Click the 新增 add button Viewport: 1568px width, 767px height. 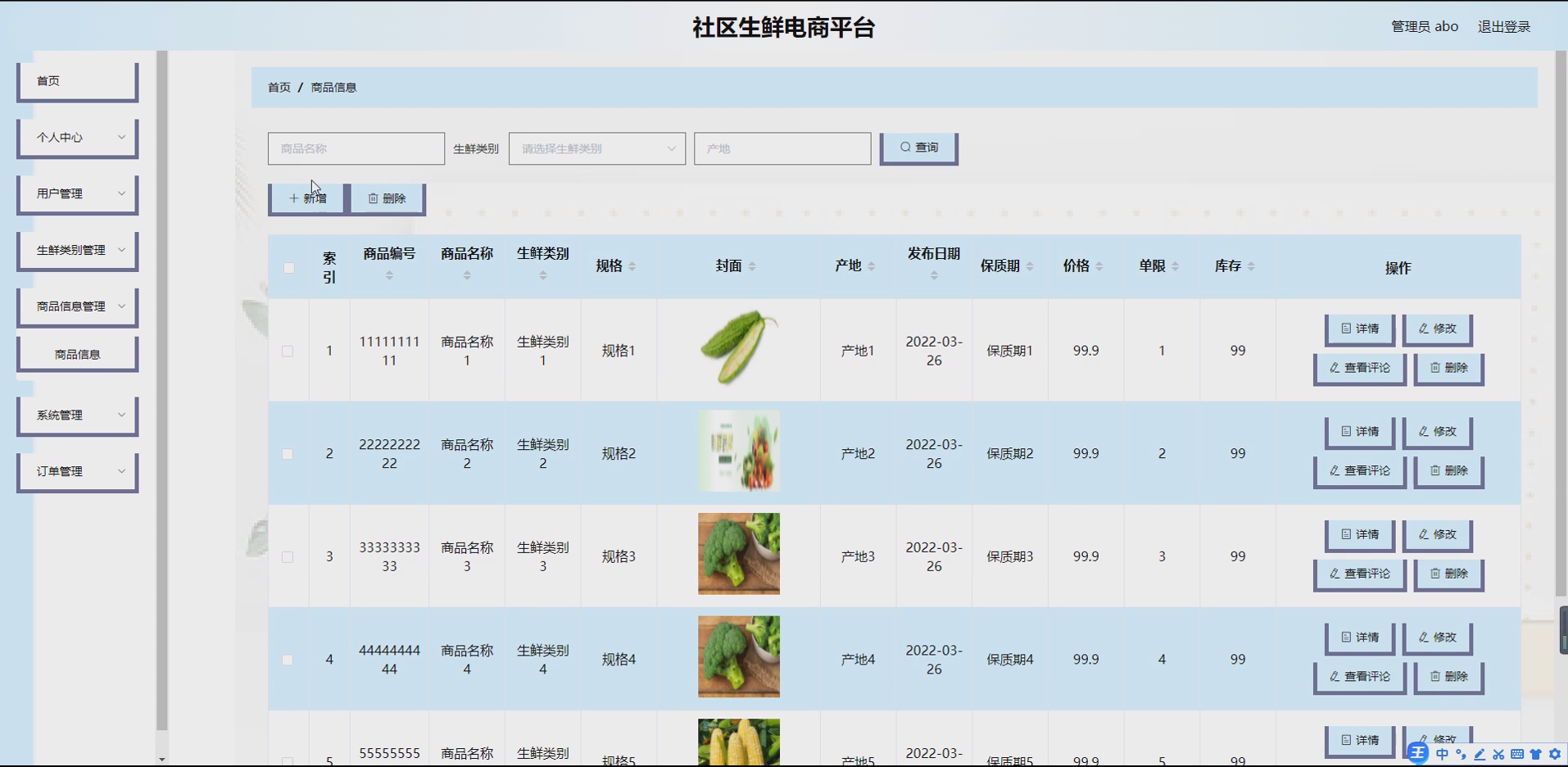(306, 199)
